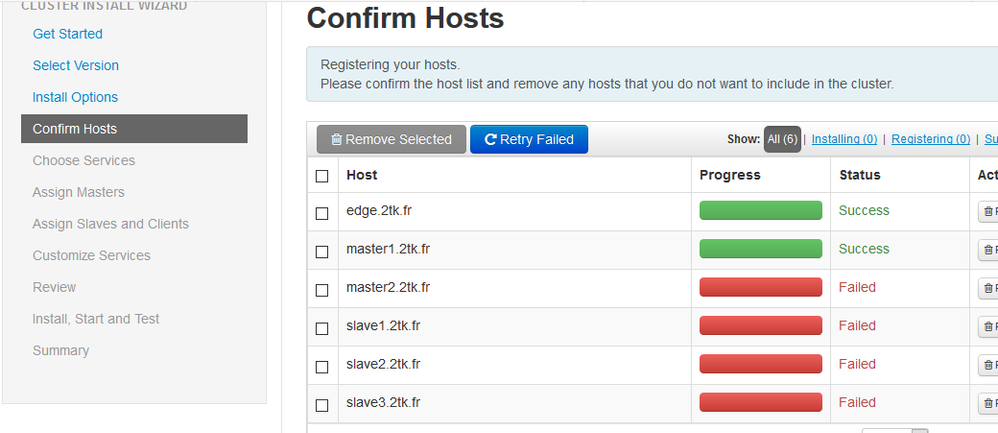998x433 pixels.
Task: Show all hosts with All (6) filter
Action: tap(782, 140)
